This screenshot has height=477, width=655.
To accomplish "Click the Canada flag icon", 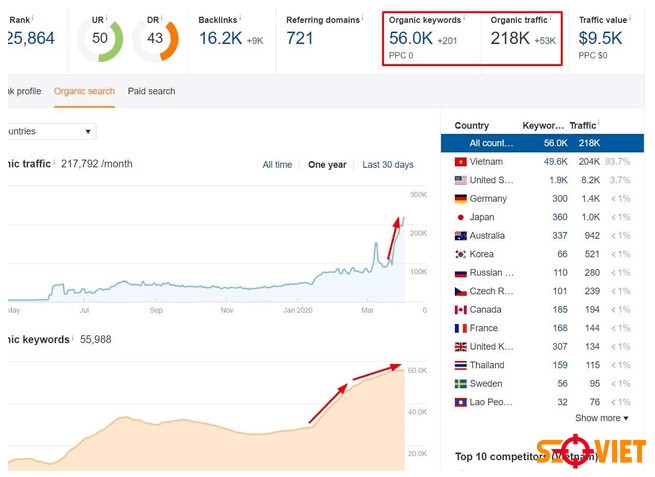I will pyautogui.click(x=460, y=310).
